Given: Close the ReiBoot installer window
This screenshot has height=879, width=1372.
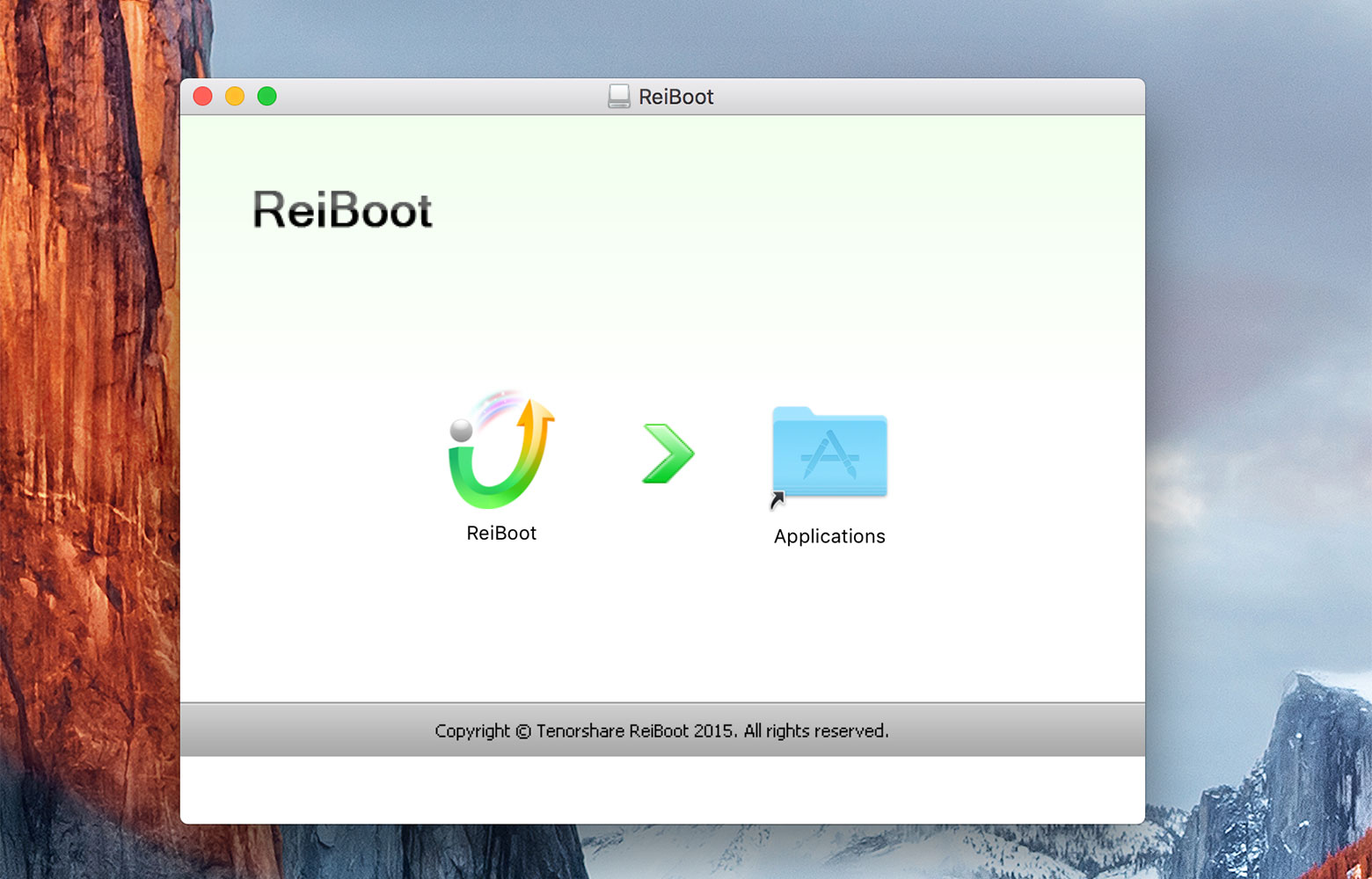Looking at the screenshot, I should [203, 96].
